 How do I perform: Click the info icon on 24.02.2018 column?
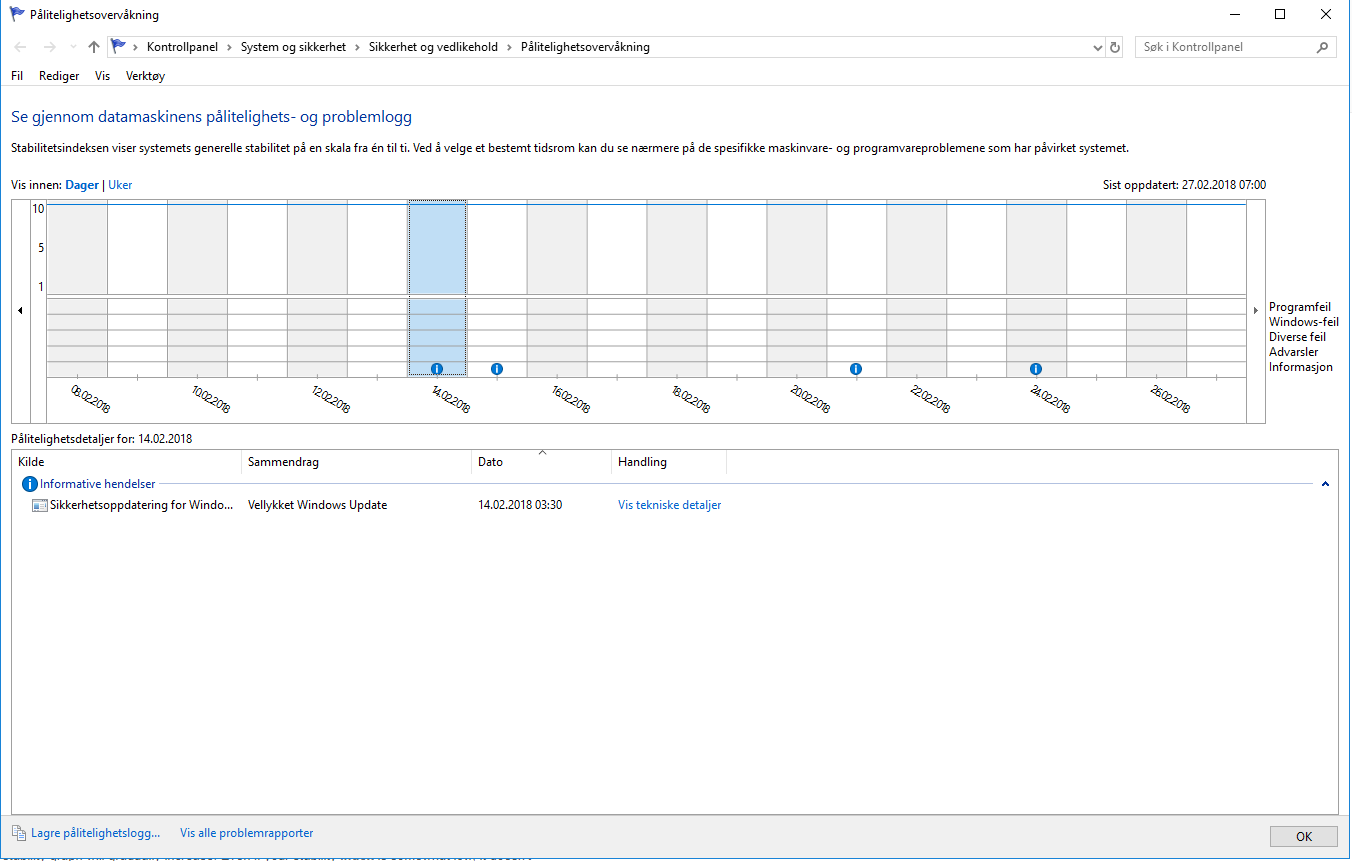[1036, 369]
